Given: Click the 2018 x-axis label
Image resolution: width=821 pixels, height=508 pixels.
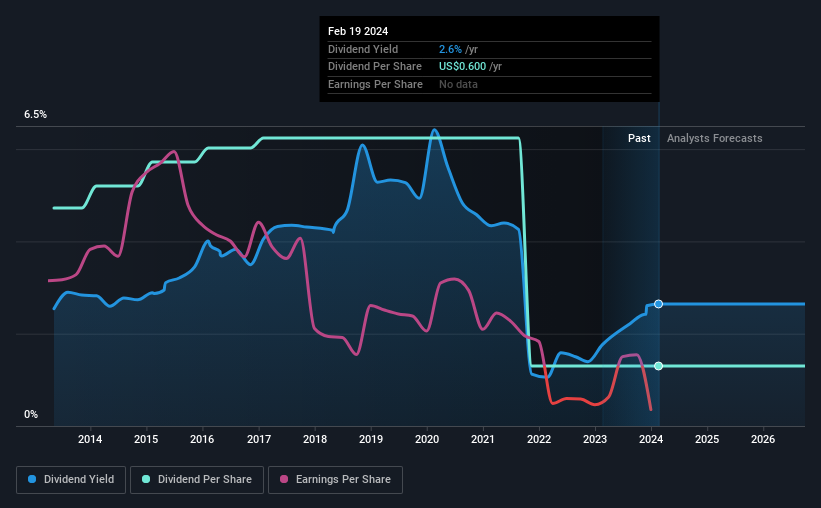Looking at the screenshot, I should point(315,439).
